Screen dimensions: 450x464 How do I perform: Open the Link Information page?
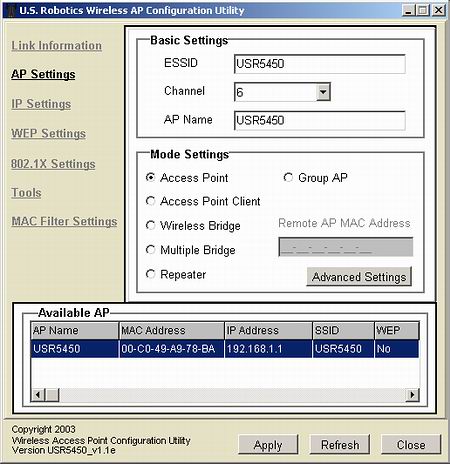click(56, 46)
